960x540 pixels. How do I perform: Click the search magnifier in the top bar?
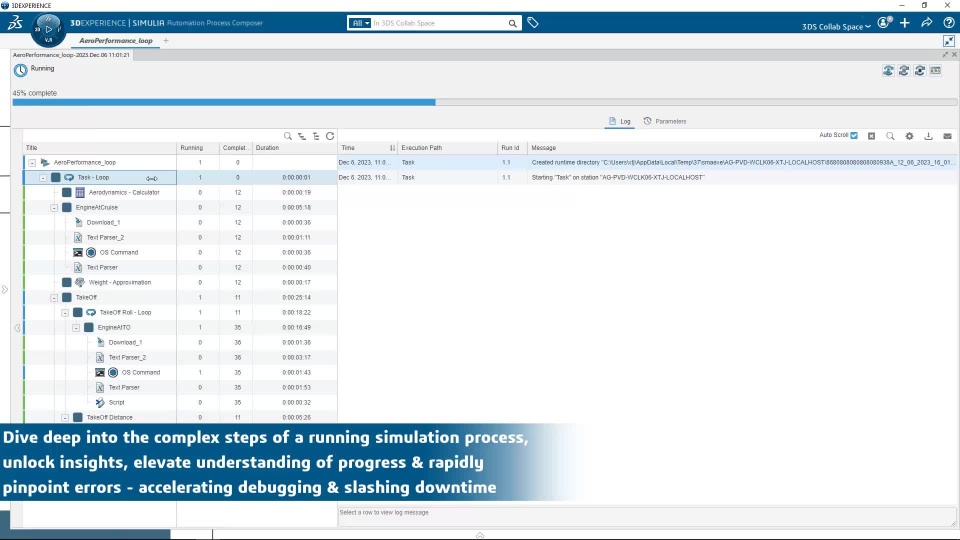[512, 23]
